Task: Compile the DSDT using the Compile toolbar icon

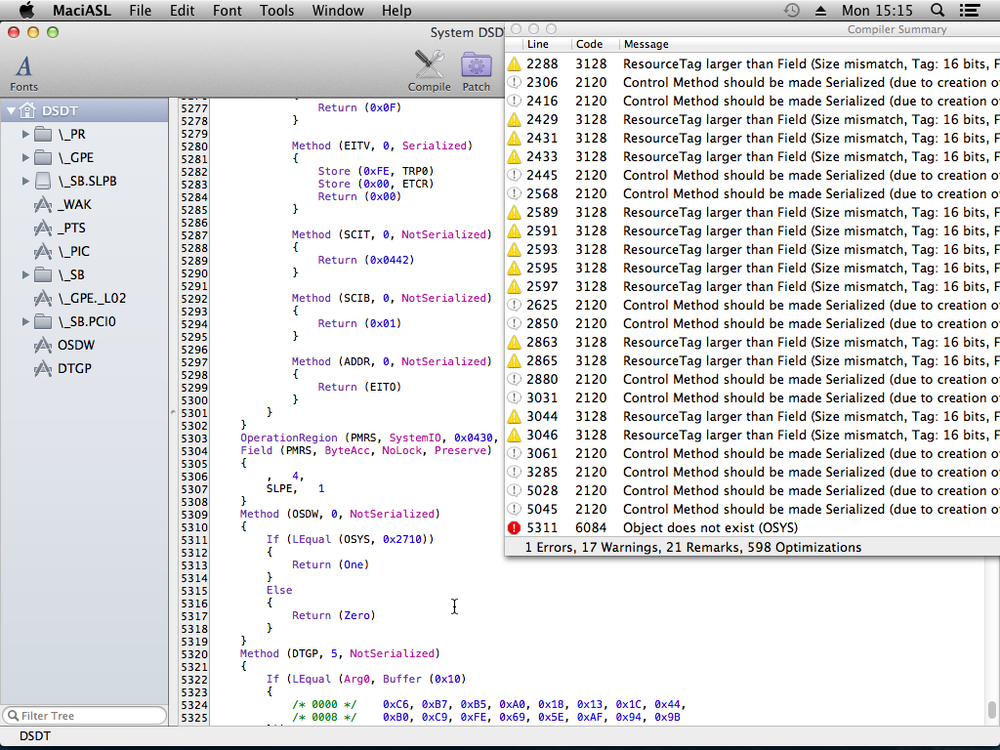Action: tap(429, 66)
